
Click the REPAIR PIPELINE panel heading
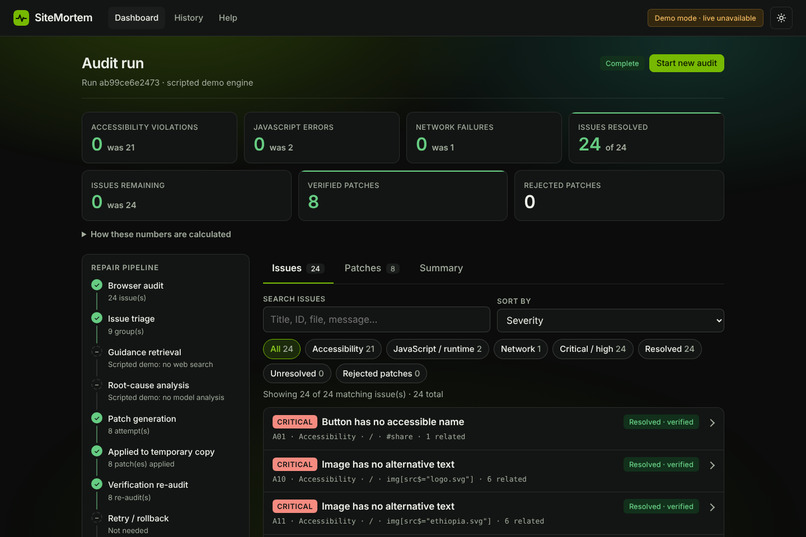click(x=125, y=268)
